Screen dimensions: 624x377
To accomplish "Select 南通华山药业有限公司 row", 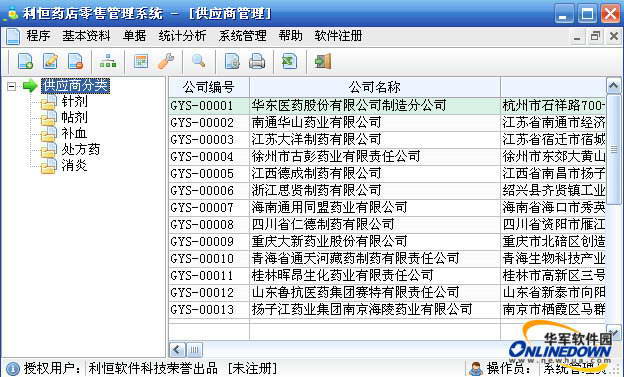I will tap(387, 123).
